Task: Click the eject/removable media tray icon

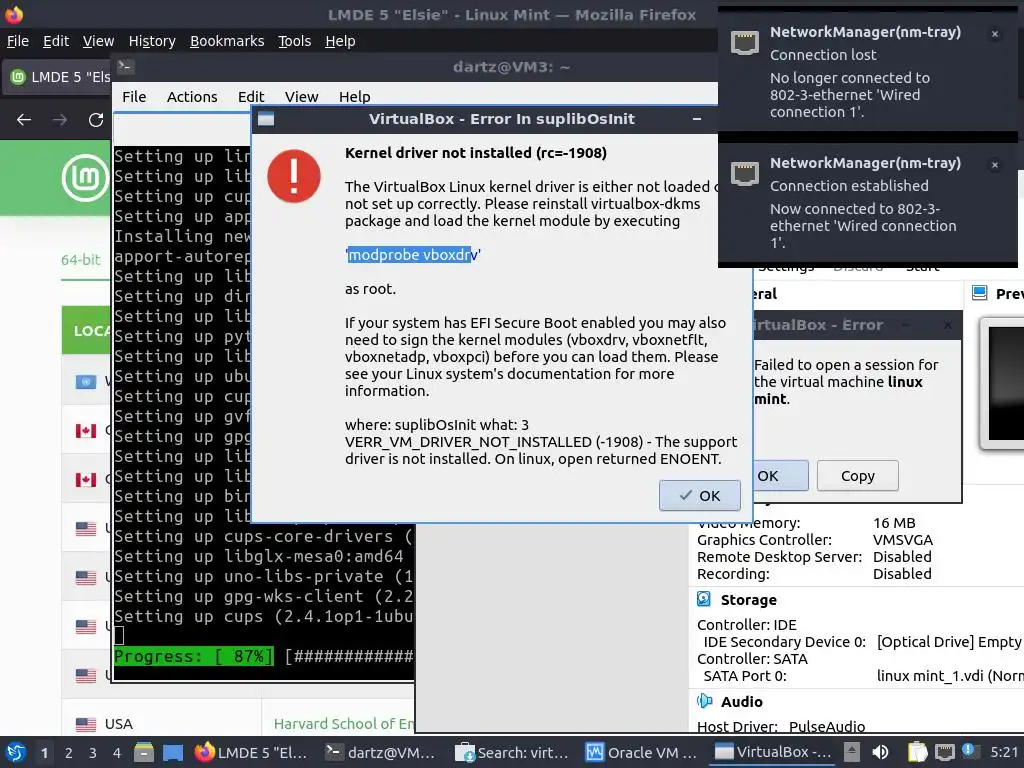Action: (852, 752)
